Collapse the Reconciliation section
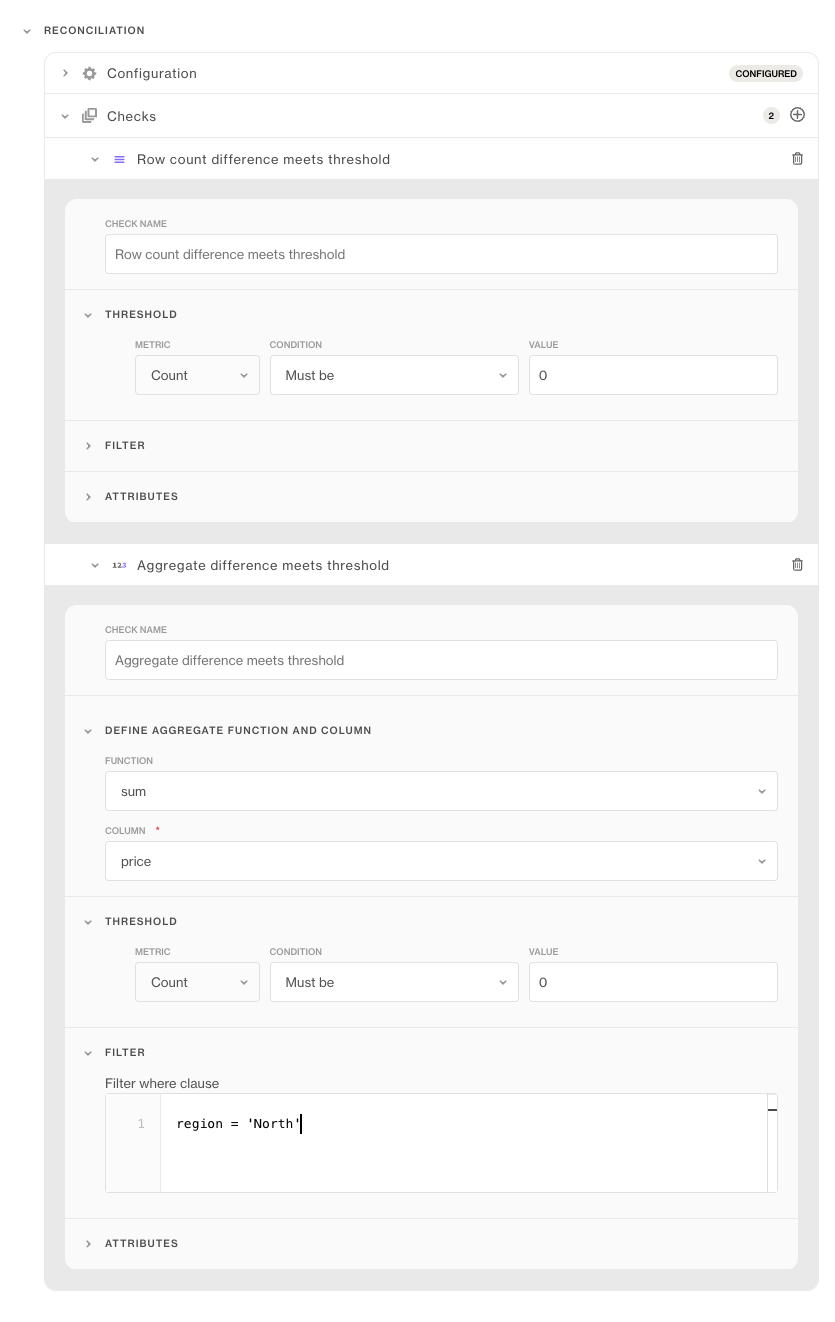The image size is (835, 1322). pos(27,31)
